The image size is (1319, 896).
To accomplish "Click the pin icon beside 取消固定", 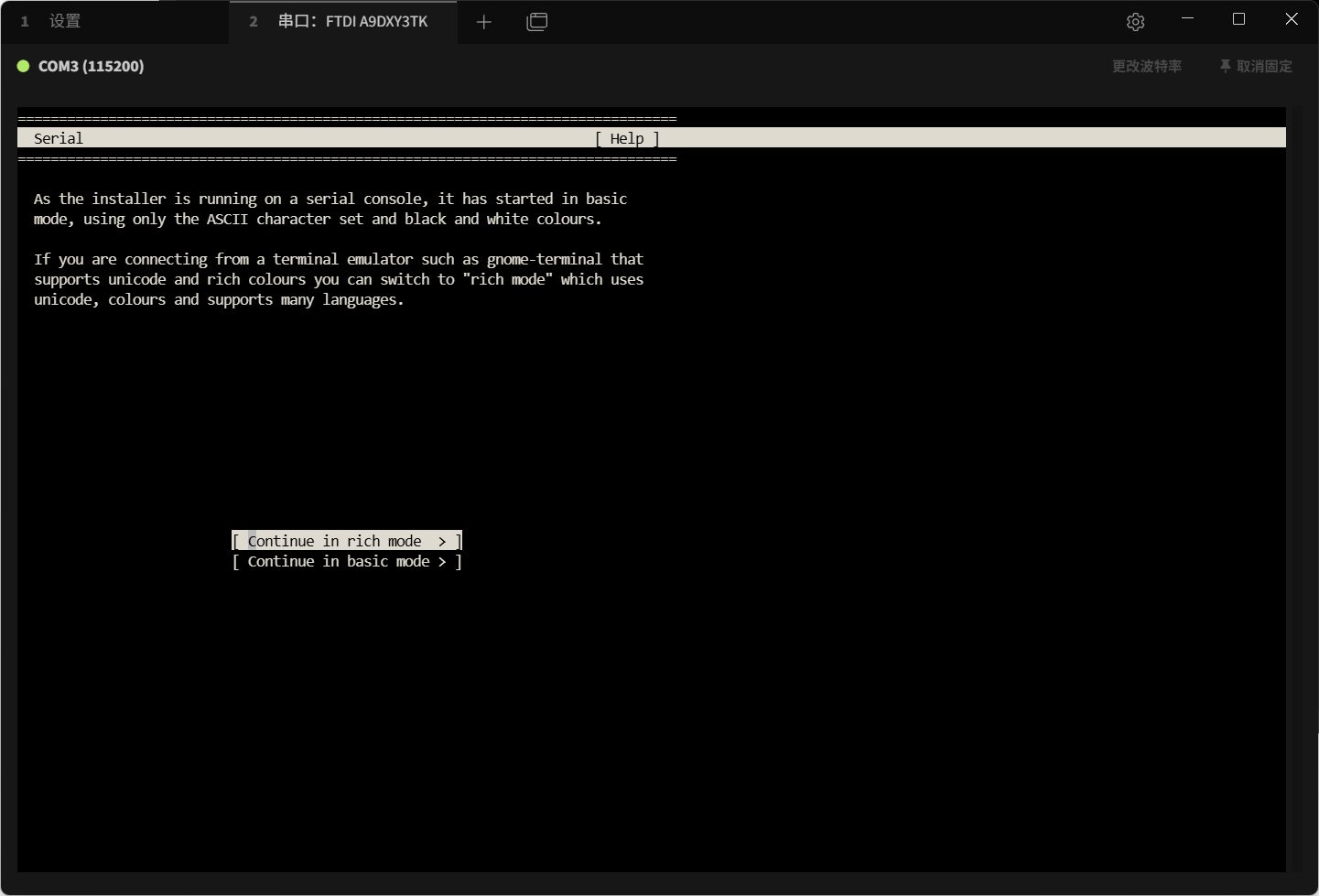I will point(1225,66).
